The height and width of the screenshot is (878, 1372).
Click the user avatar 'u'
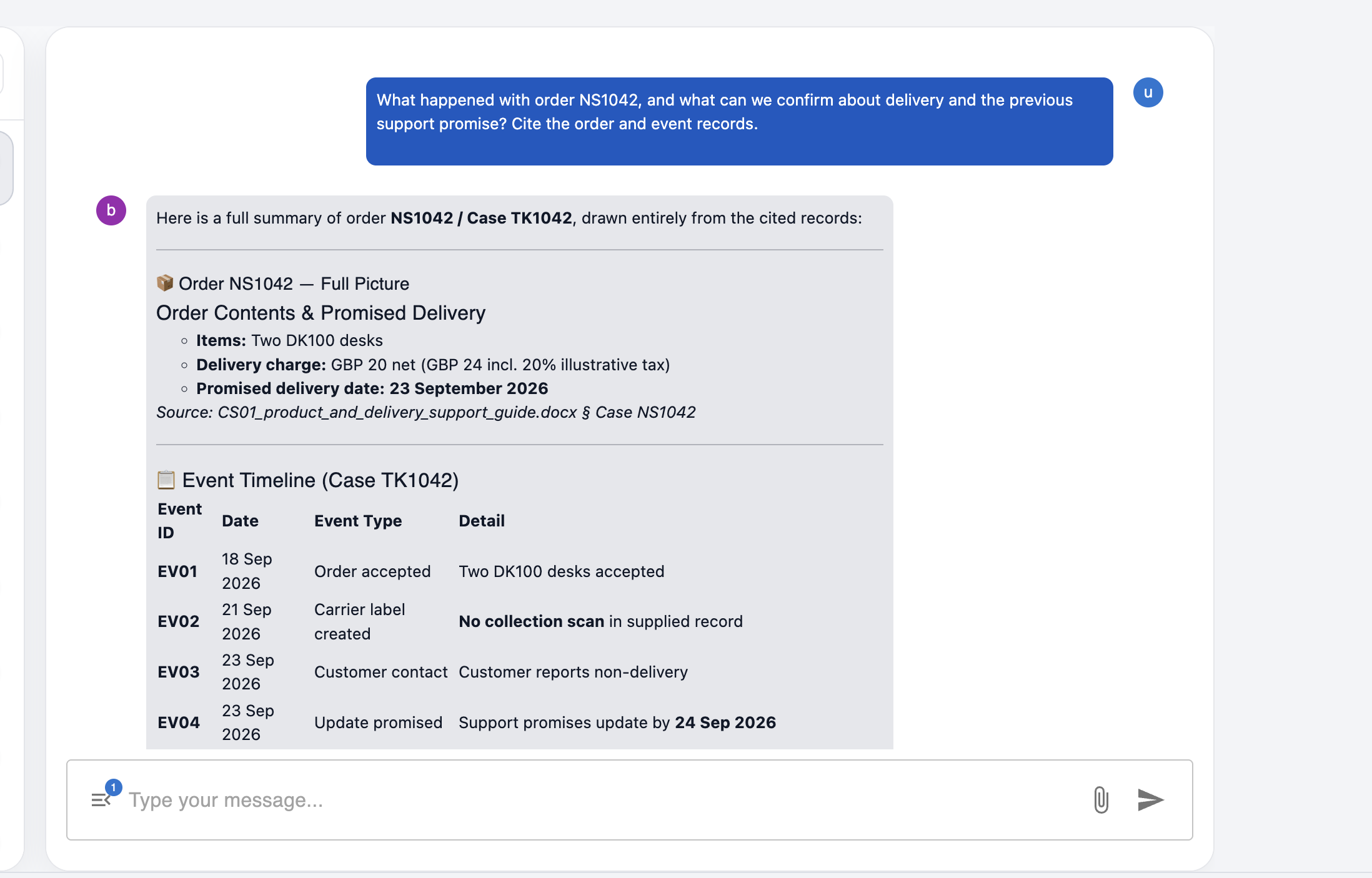tap(1148, 92)
